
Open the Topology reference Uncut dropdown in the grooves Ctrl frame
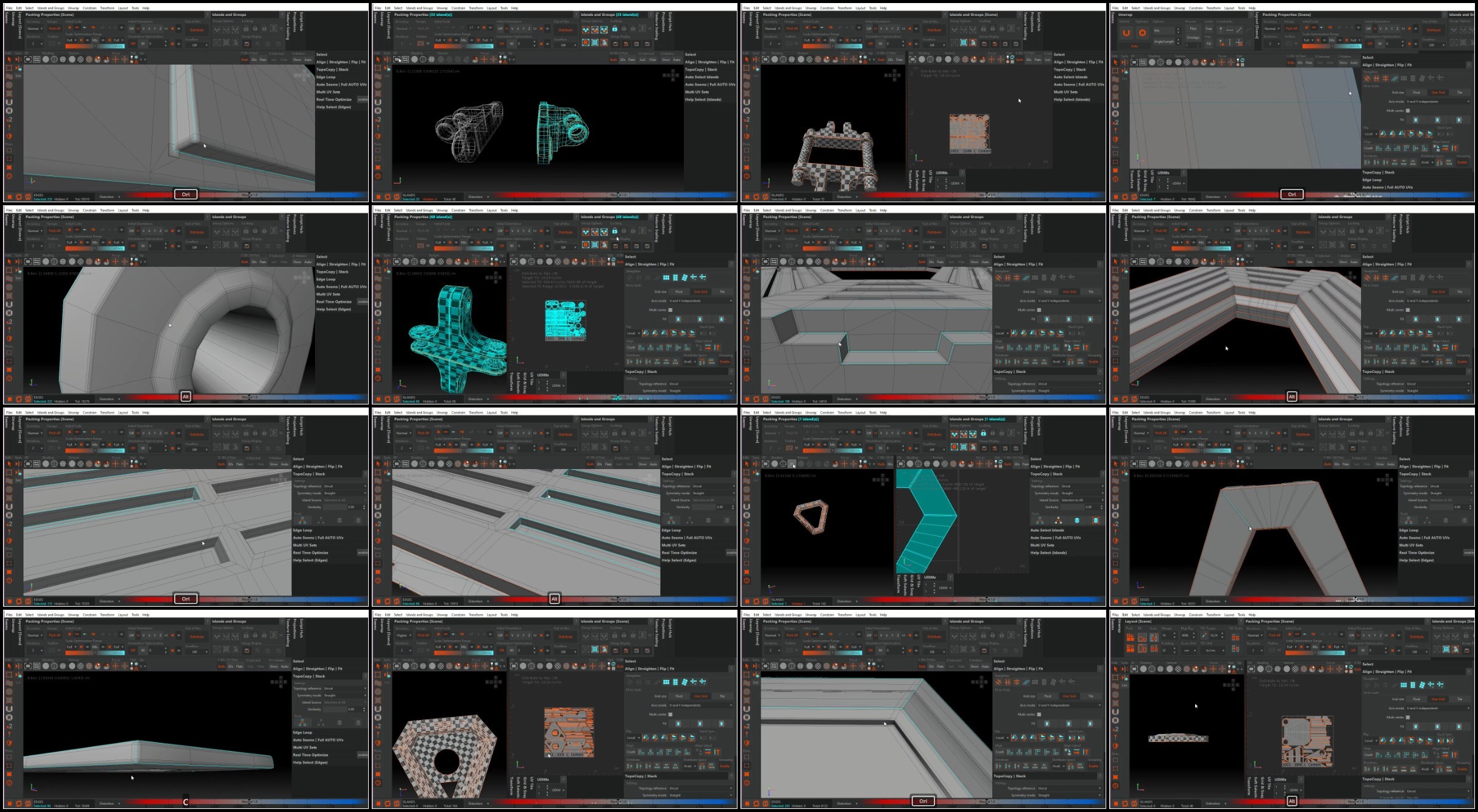[x=344, y=486]
